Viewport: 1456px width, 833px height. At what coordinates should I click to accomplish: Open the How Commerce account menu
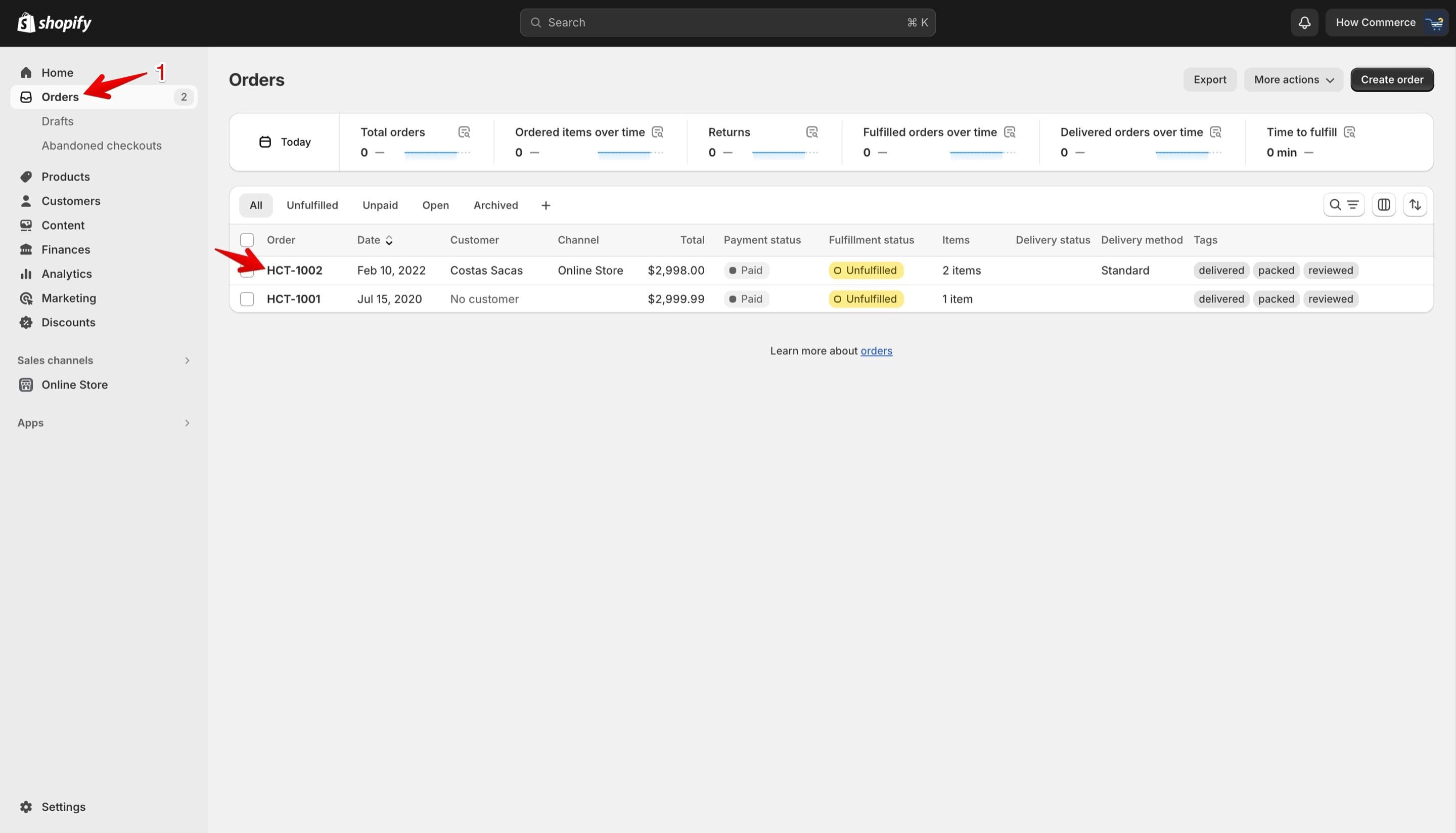[x=1386, y=22]
